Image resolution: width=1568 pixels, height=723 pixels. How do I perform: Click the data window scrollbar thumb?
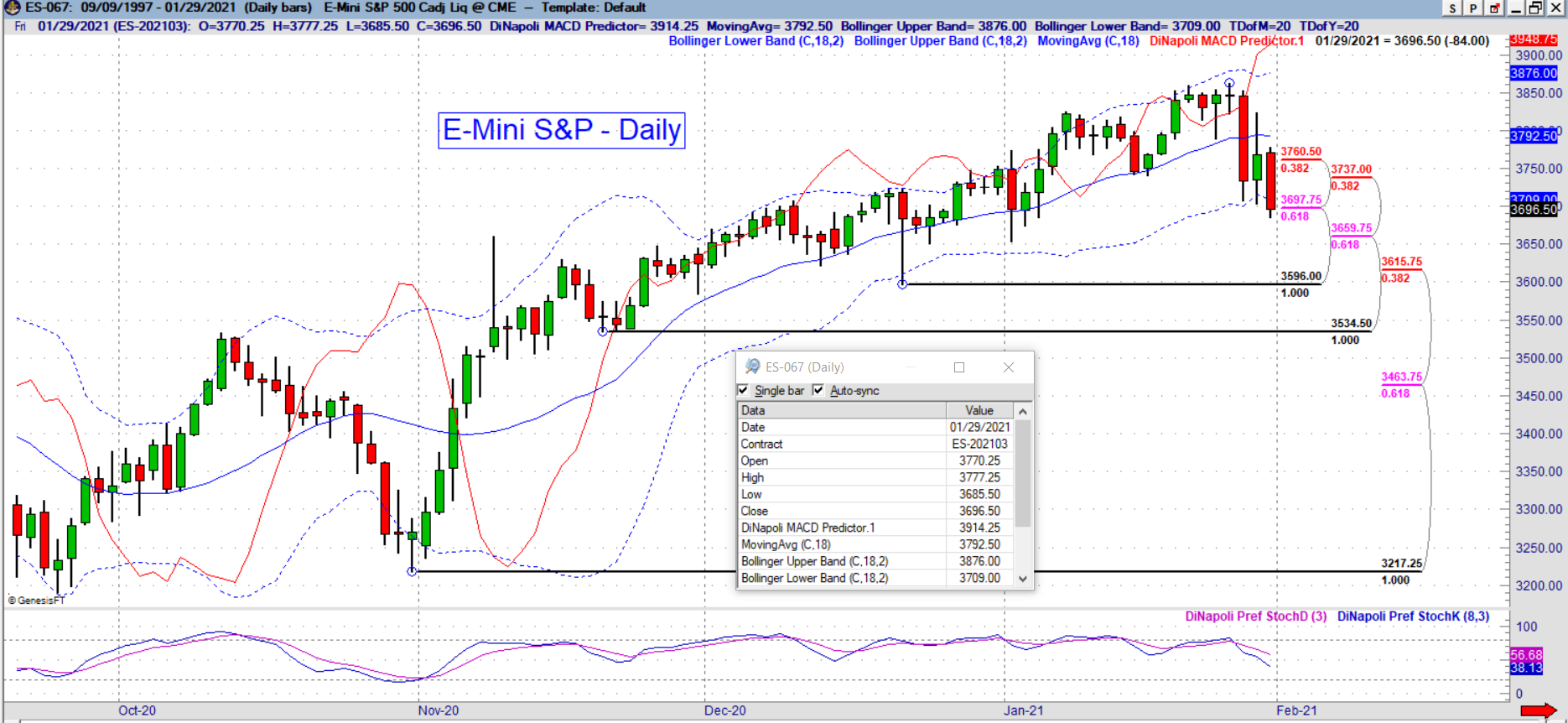(1023, 473)
